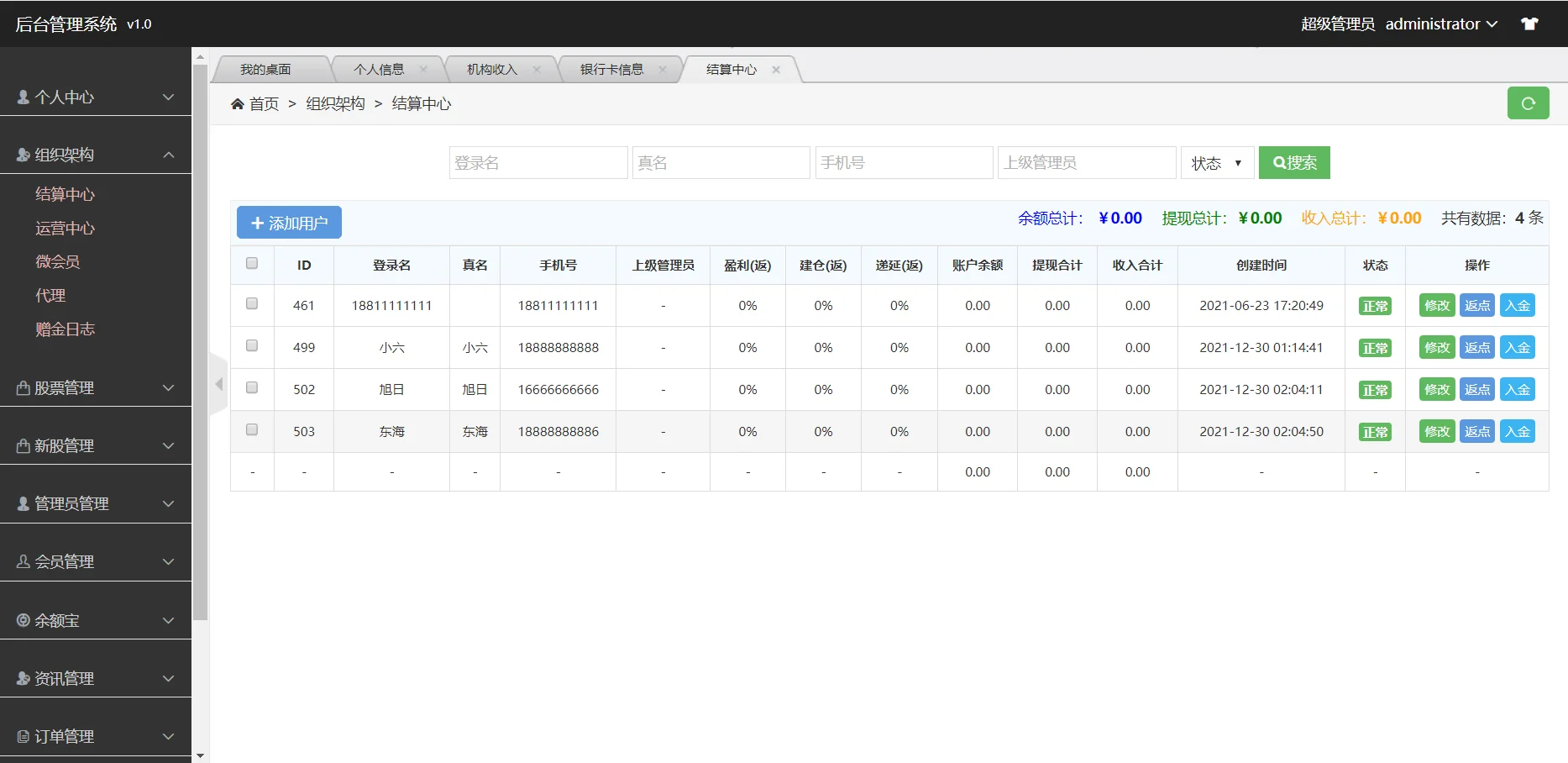
Task: Click the 股票管理 briefcase icon in sidebar
Action: click(21, 387)
